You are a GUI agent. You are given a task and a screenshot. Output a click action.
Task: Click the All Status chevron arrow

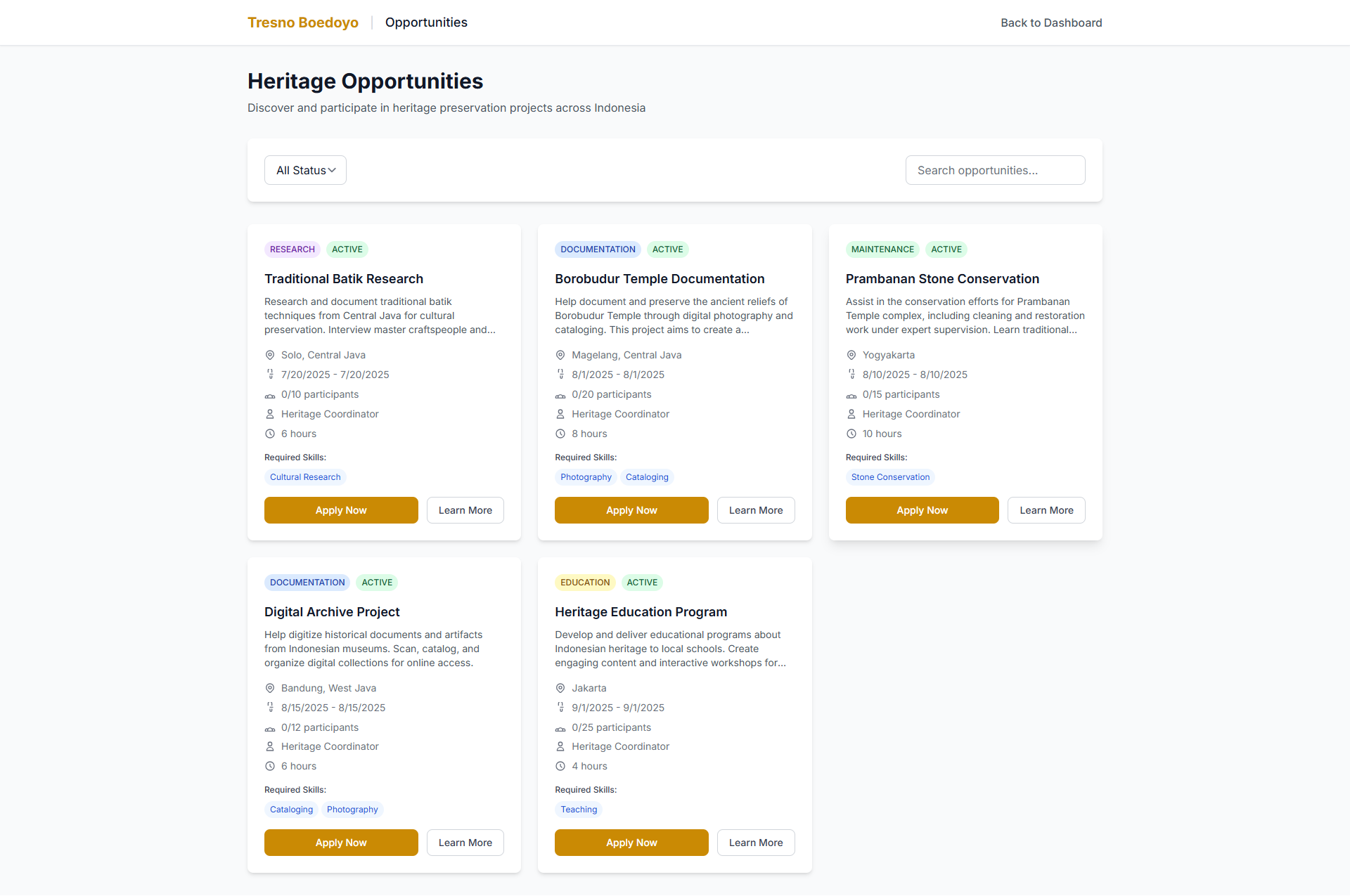click(332, 170)
